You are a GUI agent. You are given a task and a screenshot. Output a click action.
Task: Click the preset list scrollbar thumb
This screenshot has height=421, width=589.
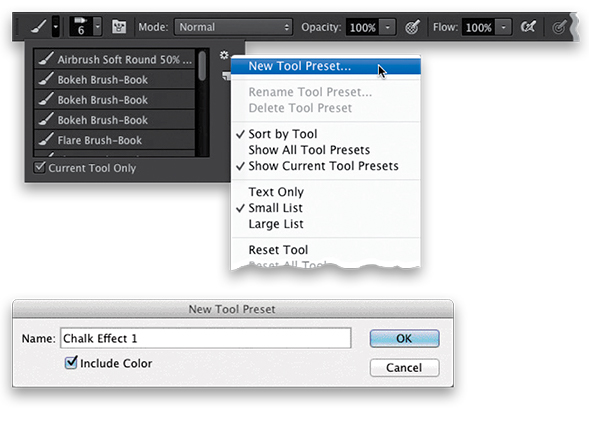point(202,65)
